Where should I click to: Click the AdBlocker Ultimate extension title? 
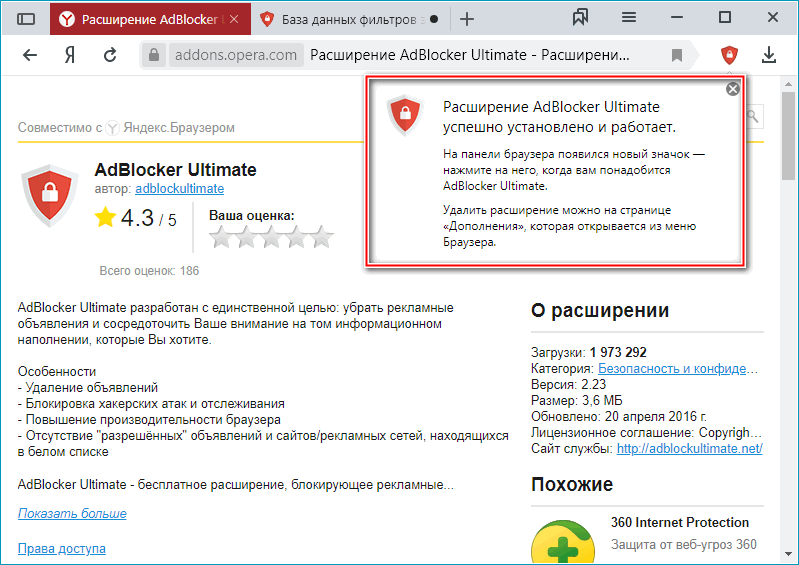(175, 170)
